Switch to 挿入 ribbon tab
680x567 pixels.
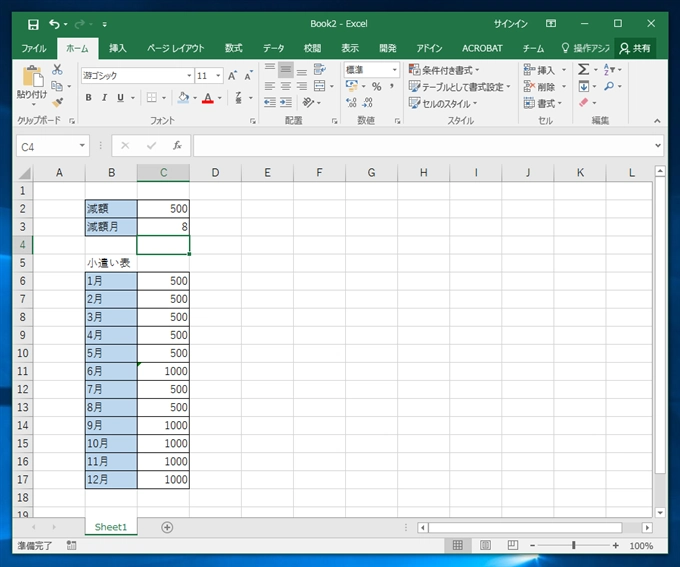click(118, 48)
